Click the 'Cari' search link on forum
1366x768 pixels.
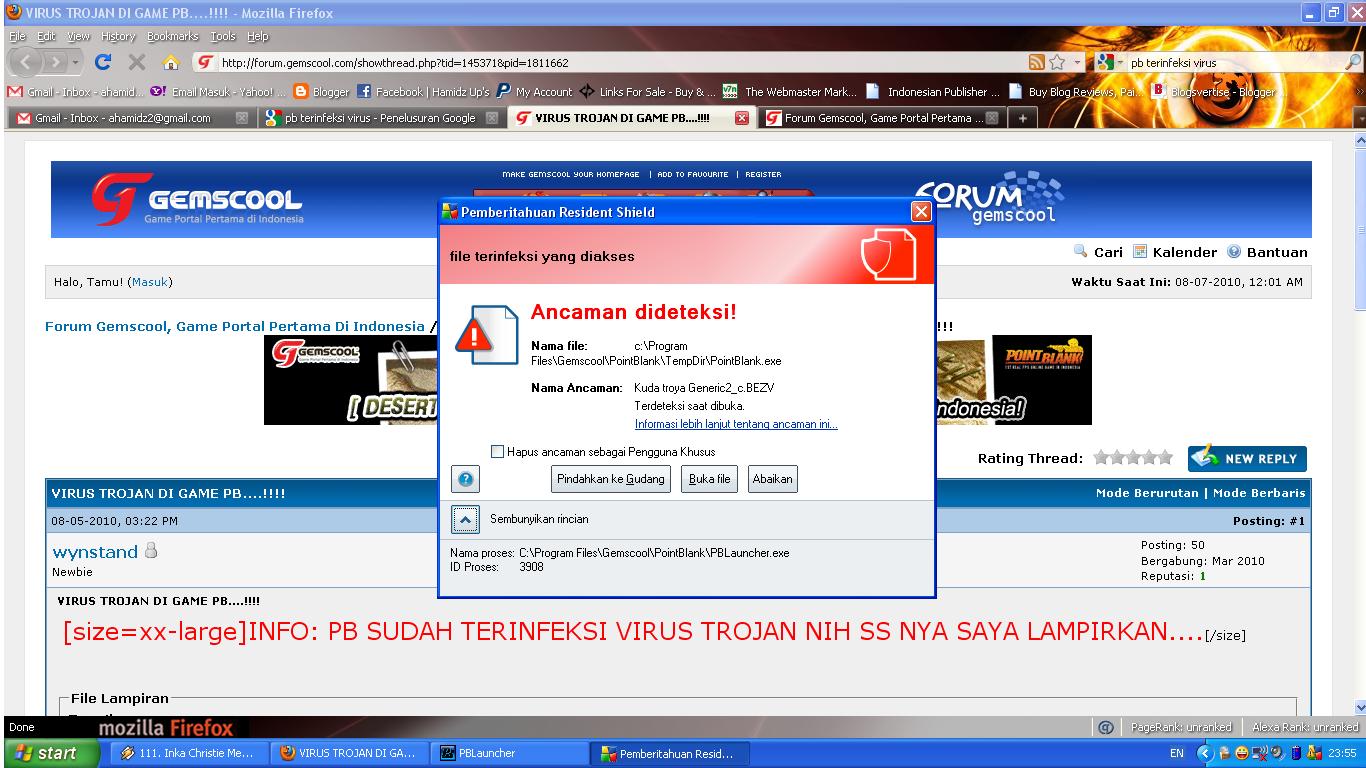pos(1098,252)
